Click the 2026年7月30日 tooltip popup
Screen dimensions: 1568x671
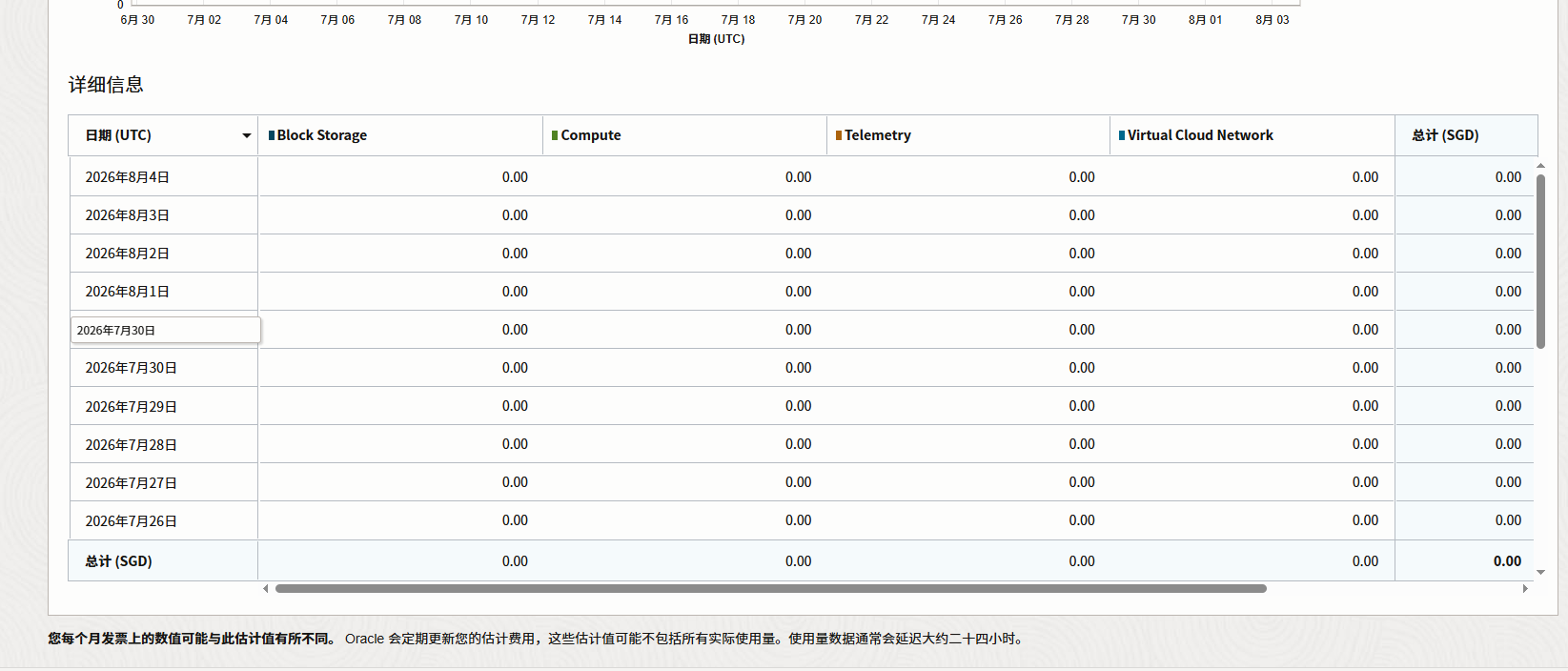[x=166, y=330]
